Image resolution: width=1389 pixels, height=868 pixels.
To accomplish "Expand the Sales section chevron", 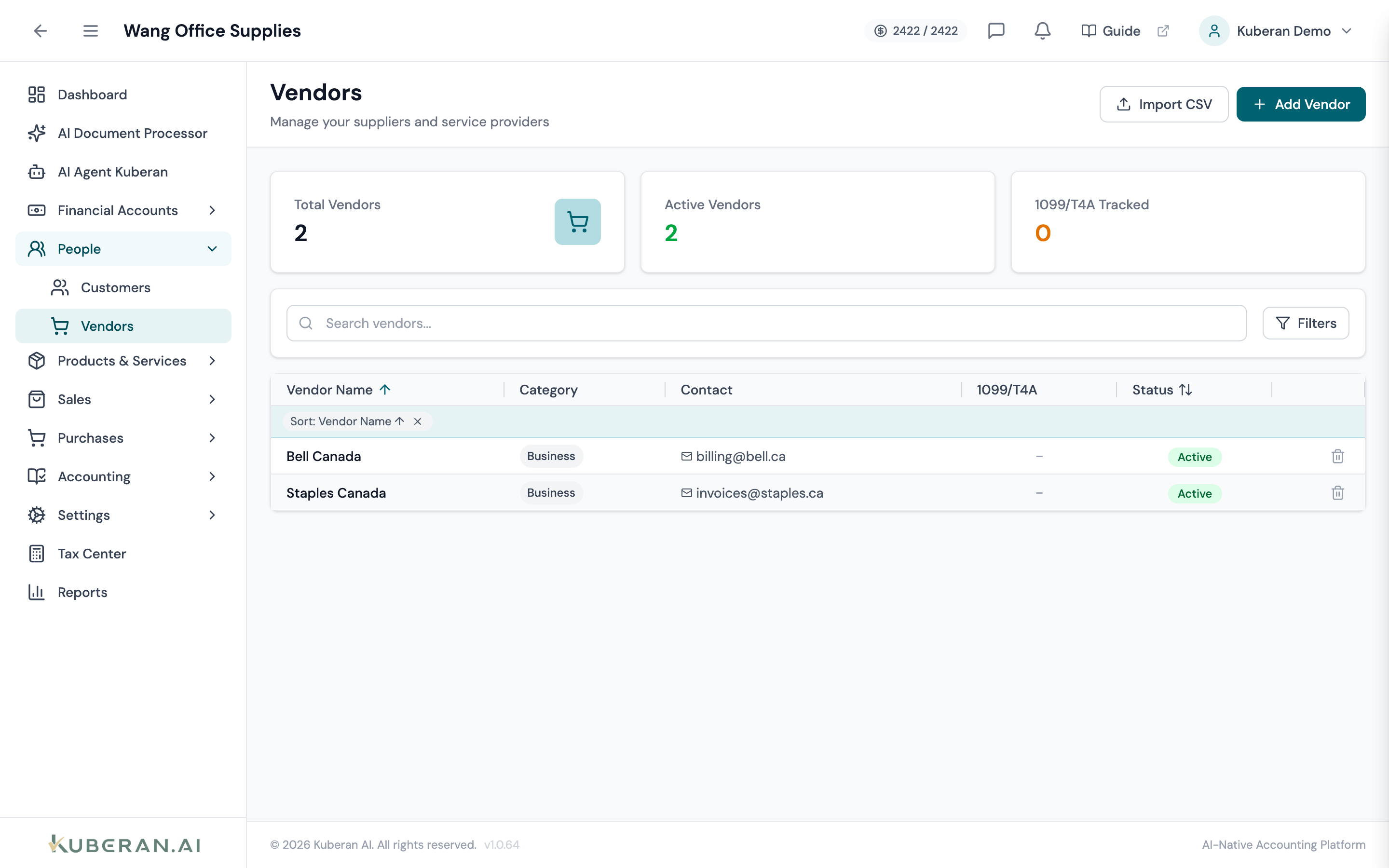I will [212, 399].
